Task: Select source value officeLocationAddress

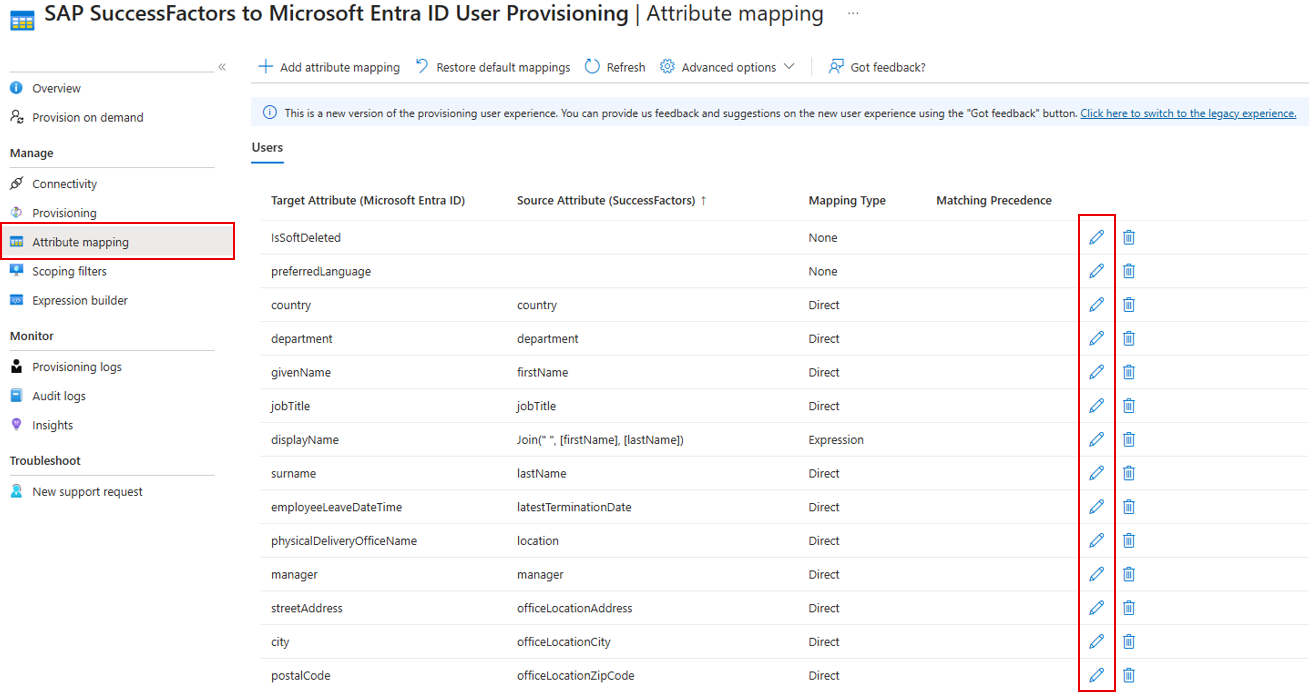Action: (575, 608)
